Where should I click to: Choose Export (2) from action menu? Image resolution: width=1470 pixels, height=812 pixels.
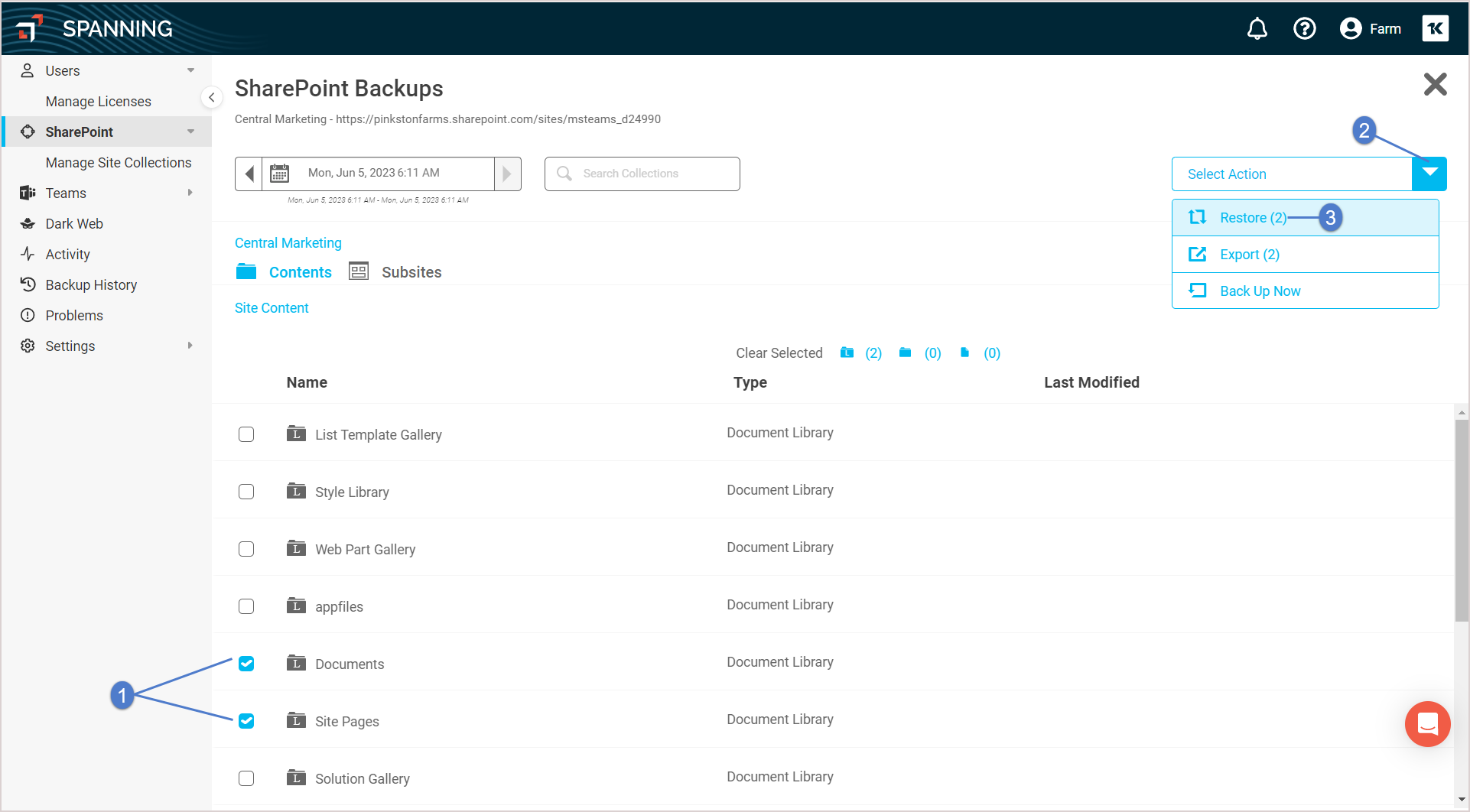[1306, 255]
